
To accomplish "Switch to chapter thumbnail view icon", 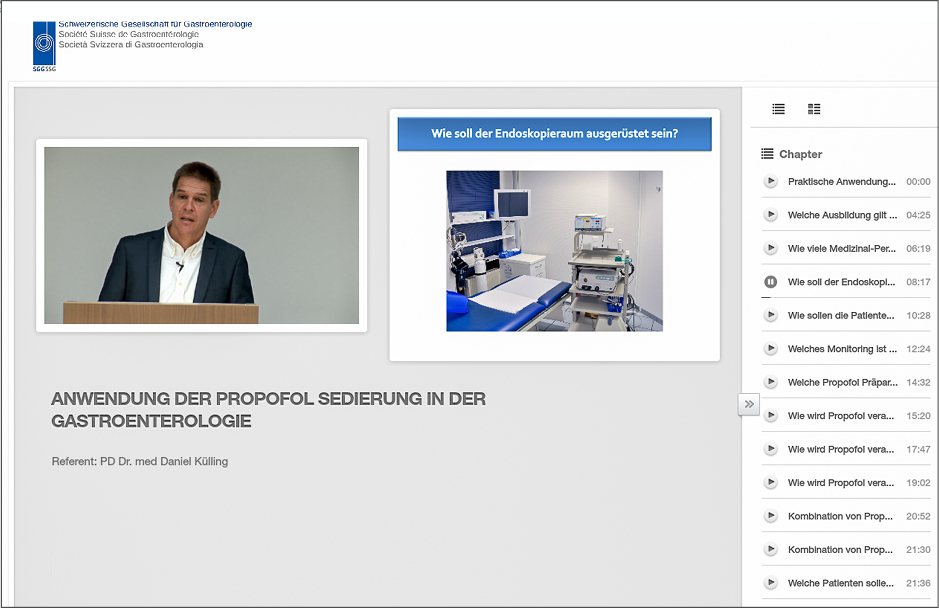I will click(814, 109).
